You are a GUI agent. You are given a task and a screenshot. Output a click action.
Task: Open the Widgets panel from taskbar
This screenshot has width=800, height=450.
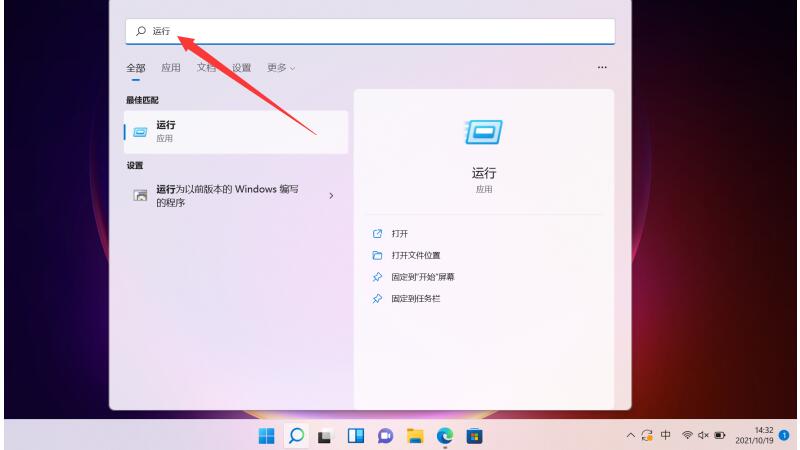356,436
